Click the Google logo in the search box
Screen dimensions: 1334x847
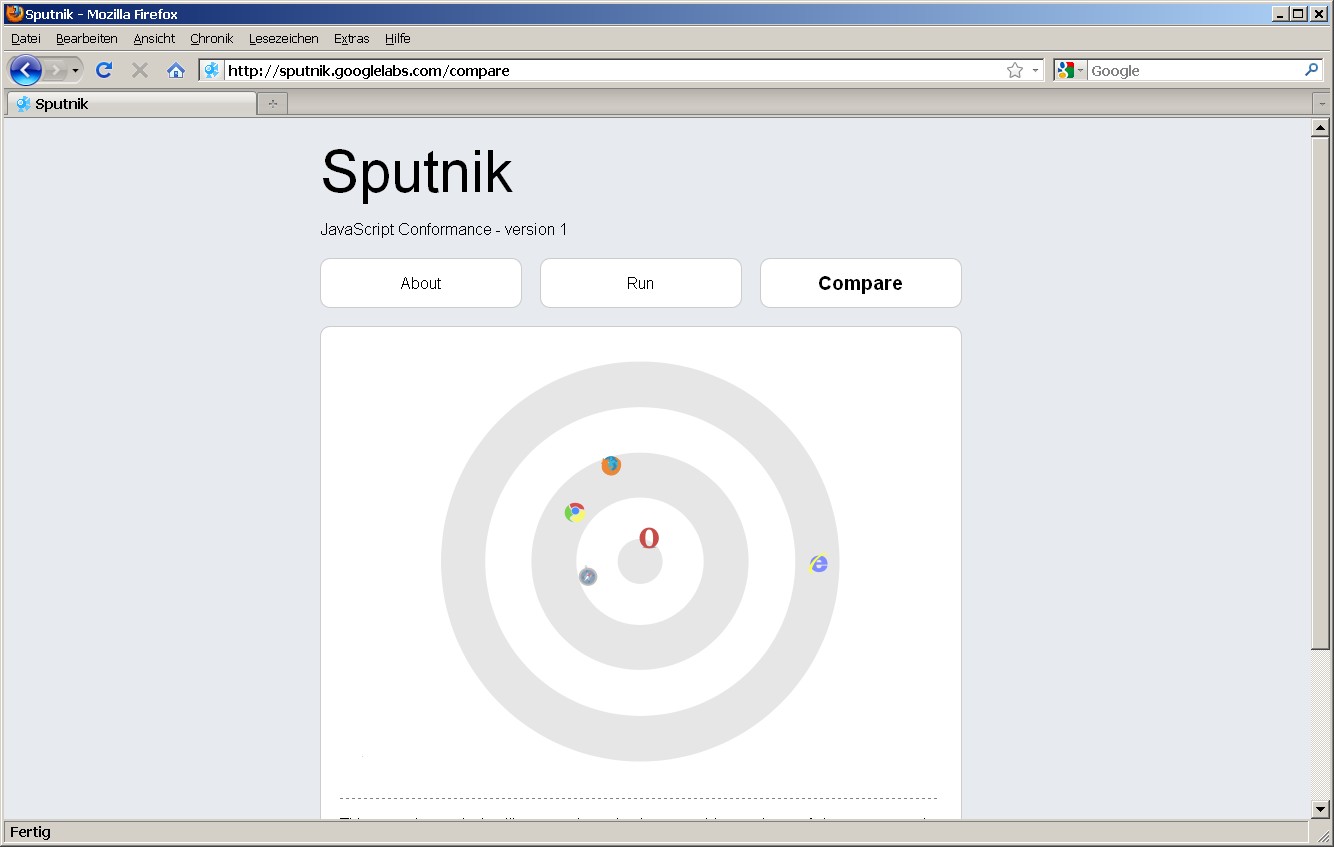tap(1066, 70)
